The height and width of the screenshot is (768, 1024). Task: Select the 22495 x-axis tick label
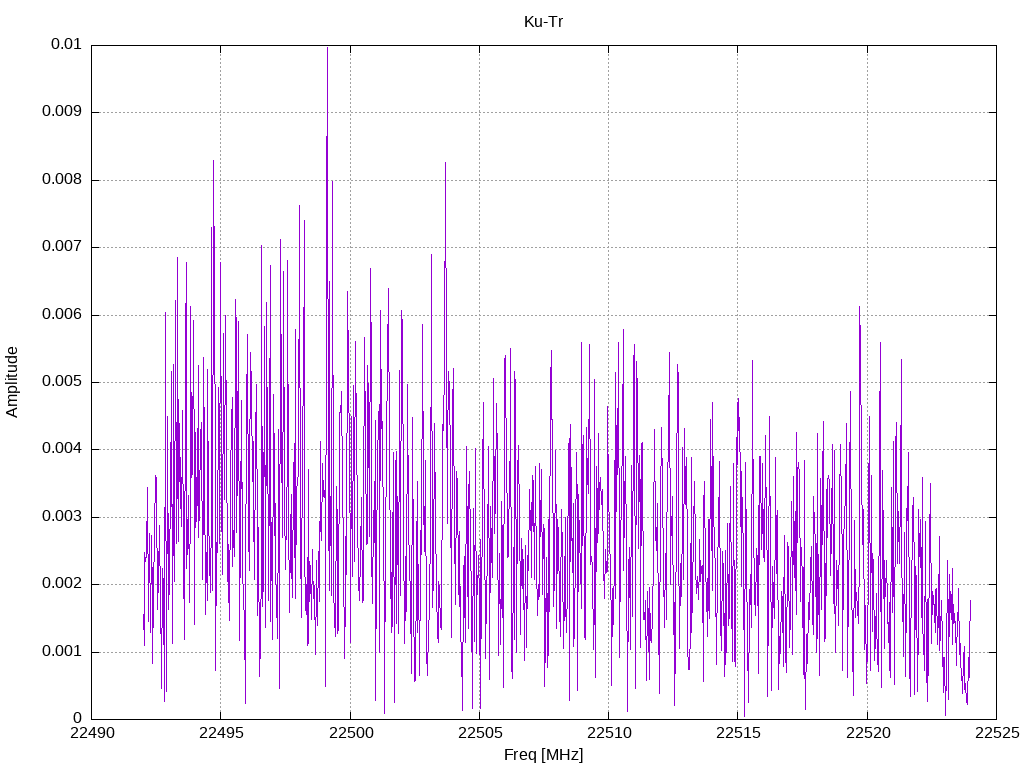[221, 733]
